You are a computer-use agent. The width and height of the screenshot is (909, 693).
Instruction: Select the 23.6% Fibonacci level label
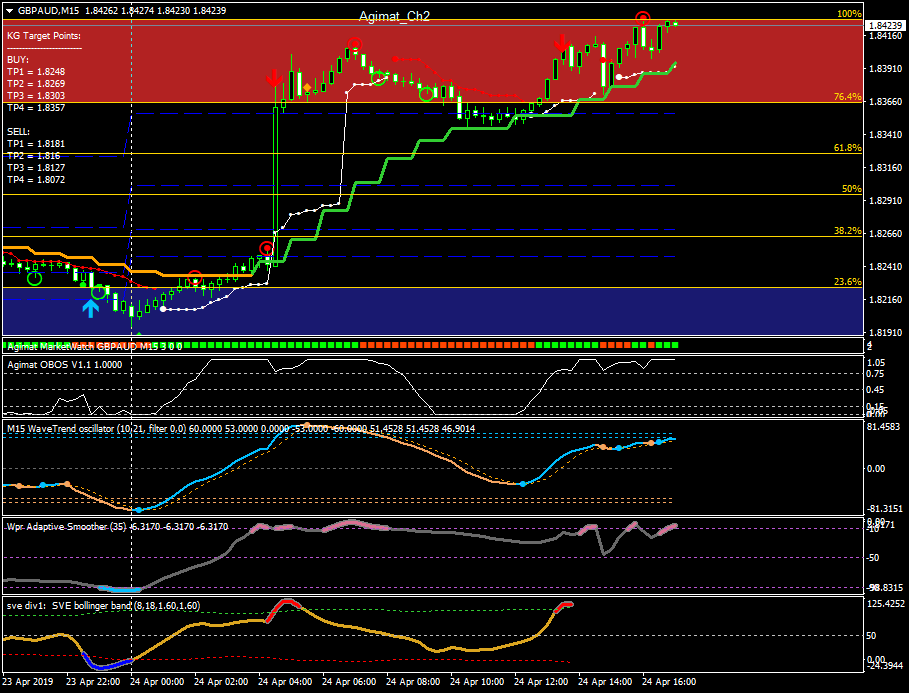[x=847, y=282]
